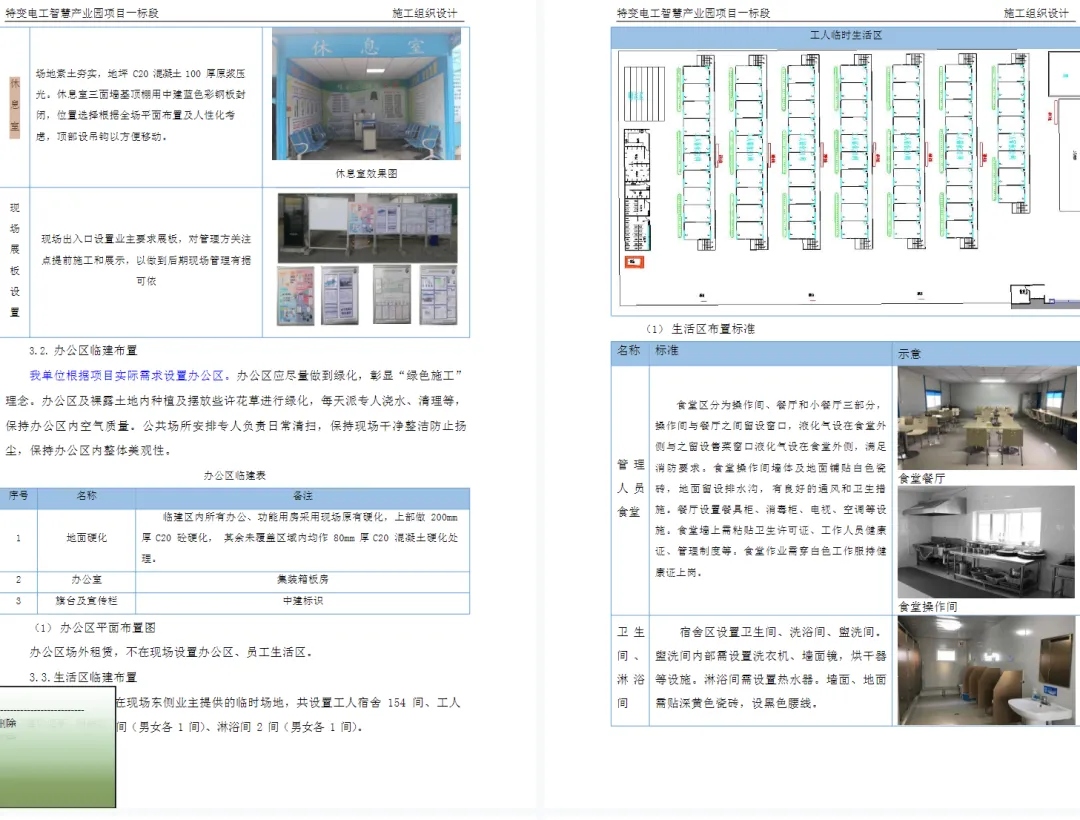The image size is (1080, 820).
Task: Click the vertical label 现场展板设置
Action: tap(14, 260)
